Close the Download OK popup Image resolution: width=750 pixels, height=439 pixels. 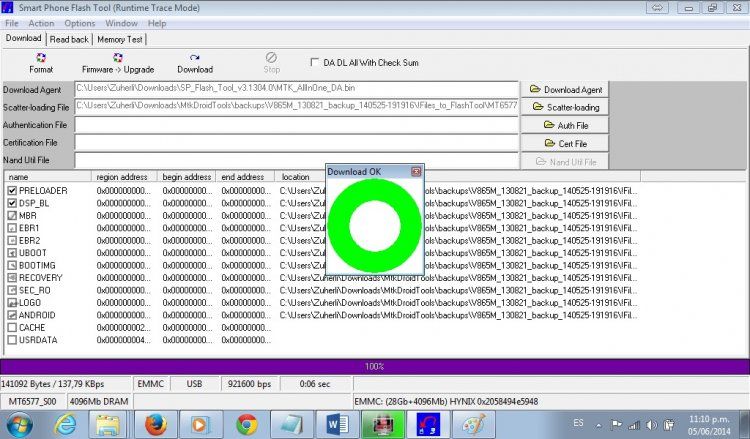coord(416,171)
